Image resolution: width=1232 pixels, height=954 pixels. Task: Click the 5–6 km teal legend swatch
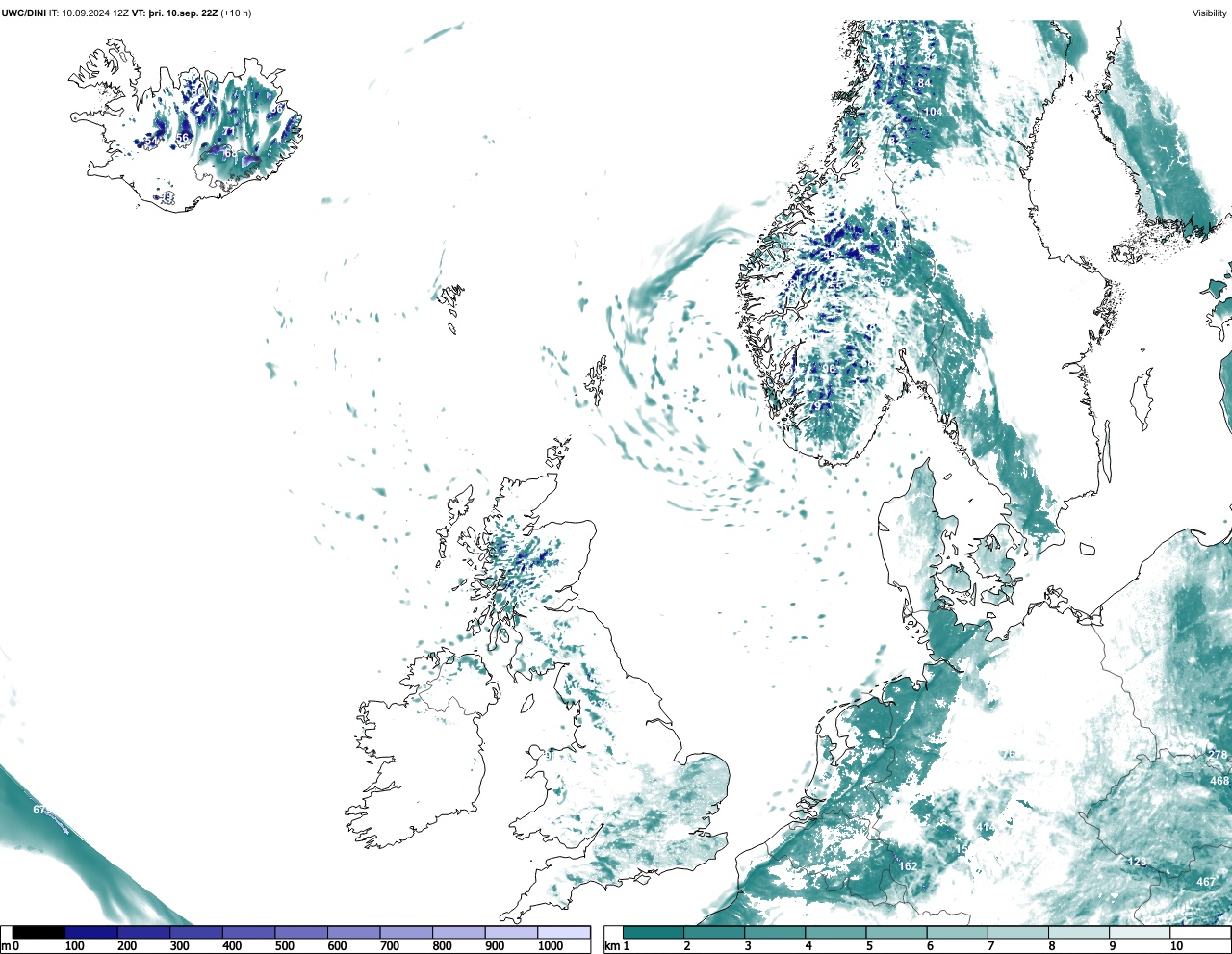[897, 933]
